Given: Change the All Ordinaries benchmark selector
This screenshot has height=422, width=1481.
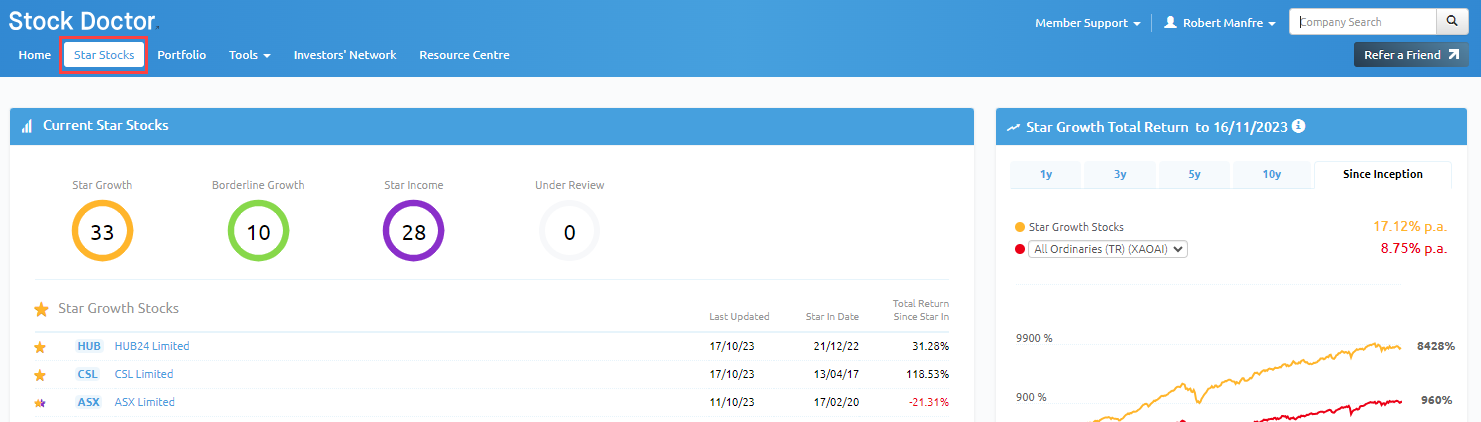Looking at the screenshot, I should click(x=1107, y=249).
